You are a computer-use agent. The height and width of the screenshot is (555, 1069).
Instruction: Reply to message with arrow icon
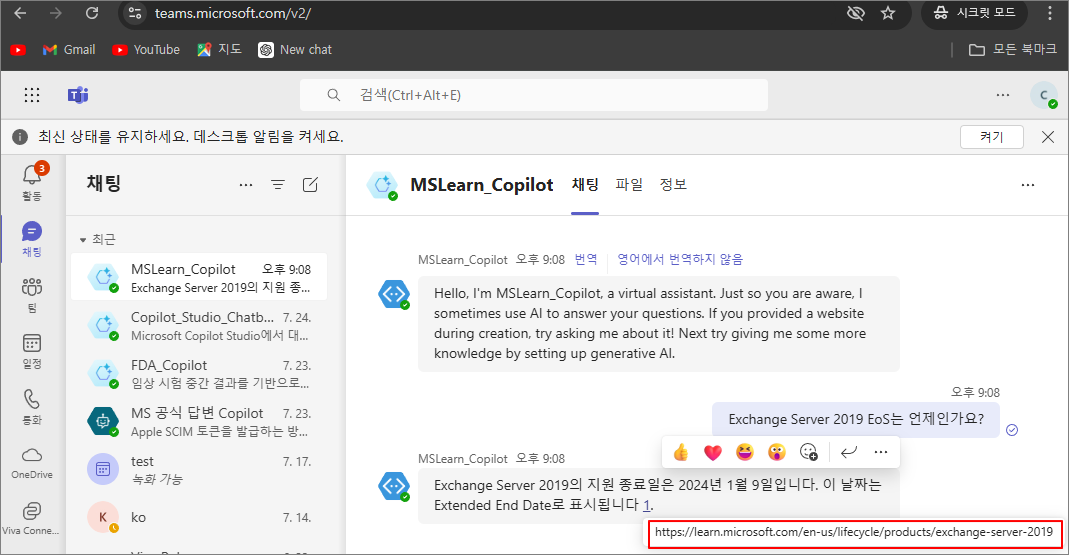coord(849,452)
